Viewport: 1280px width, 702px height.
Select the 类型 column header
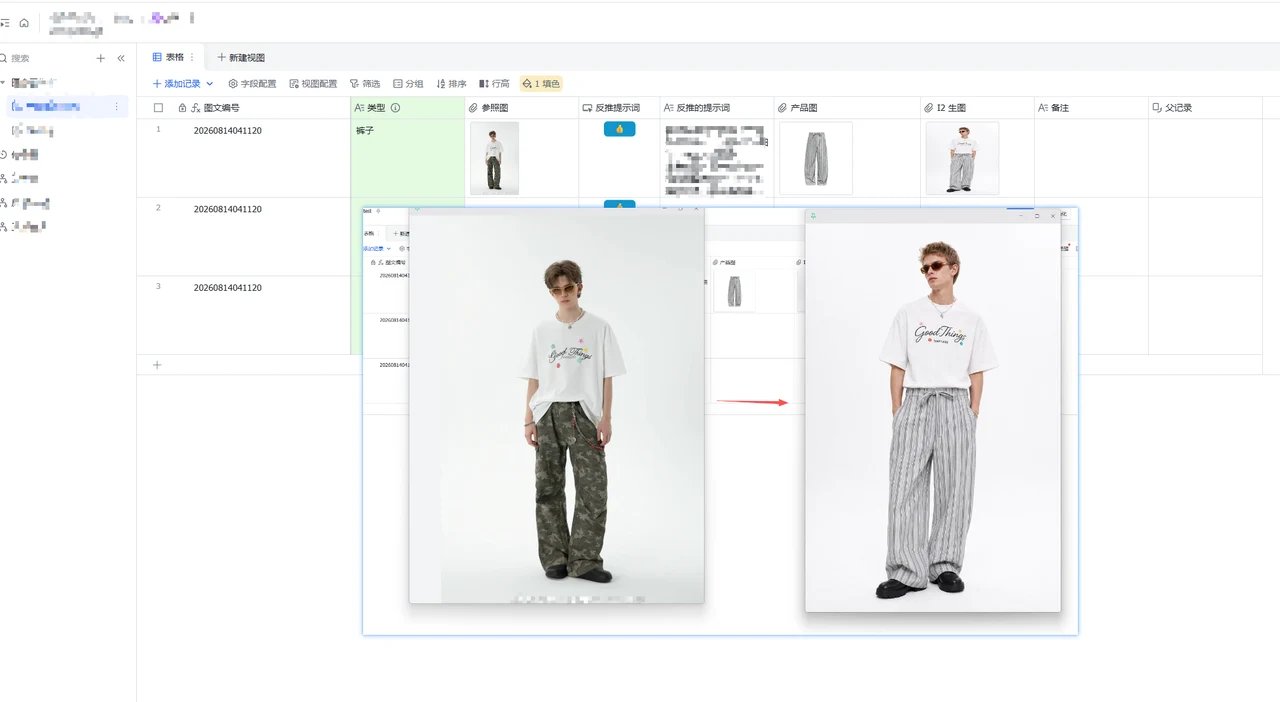pyautogui.click(x=407, y=108)
